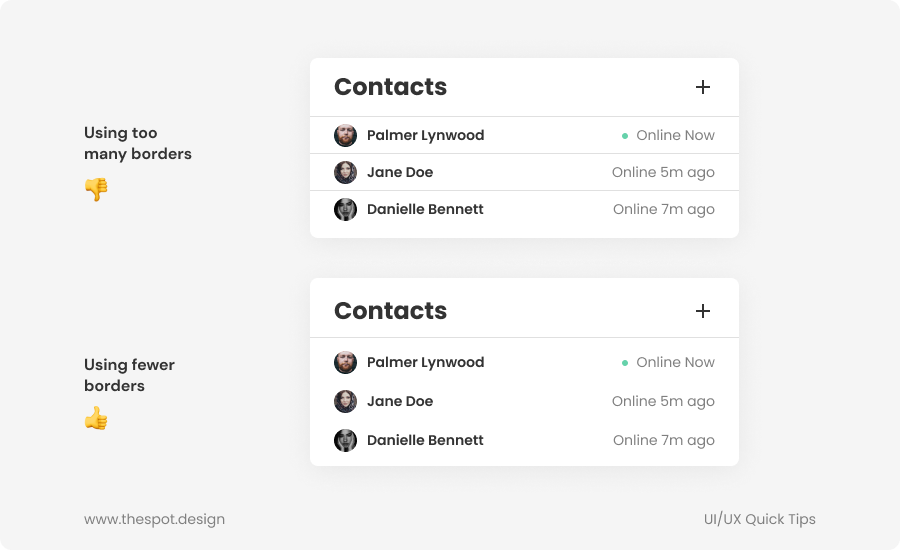The height and width of the screenshot is (550, 900).
Task: Select Palmer Lynwood name in top card
Action: click(x=425, y=135)
